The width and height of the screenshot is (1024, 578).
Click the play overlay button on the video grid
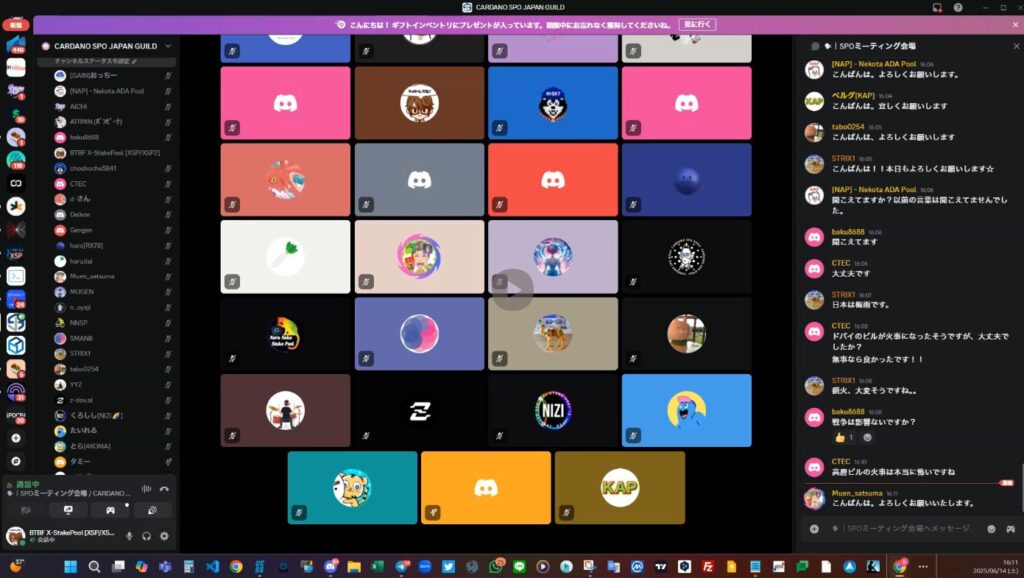513,290
